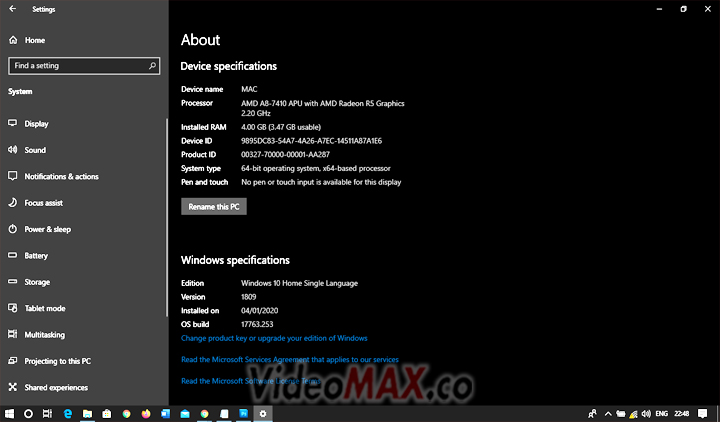Open volume control in system tray
Image resolution: width=720 pixels, height=422 pixels.
click(647, 414)
